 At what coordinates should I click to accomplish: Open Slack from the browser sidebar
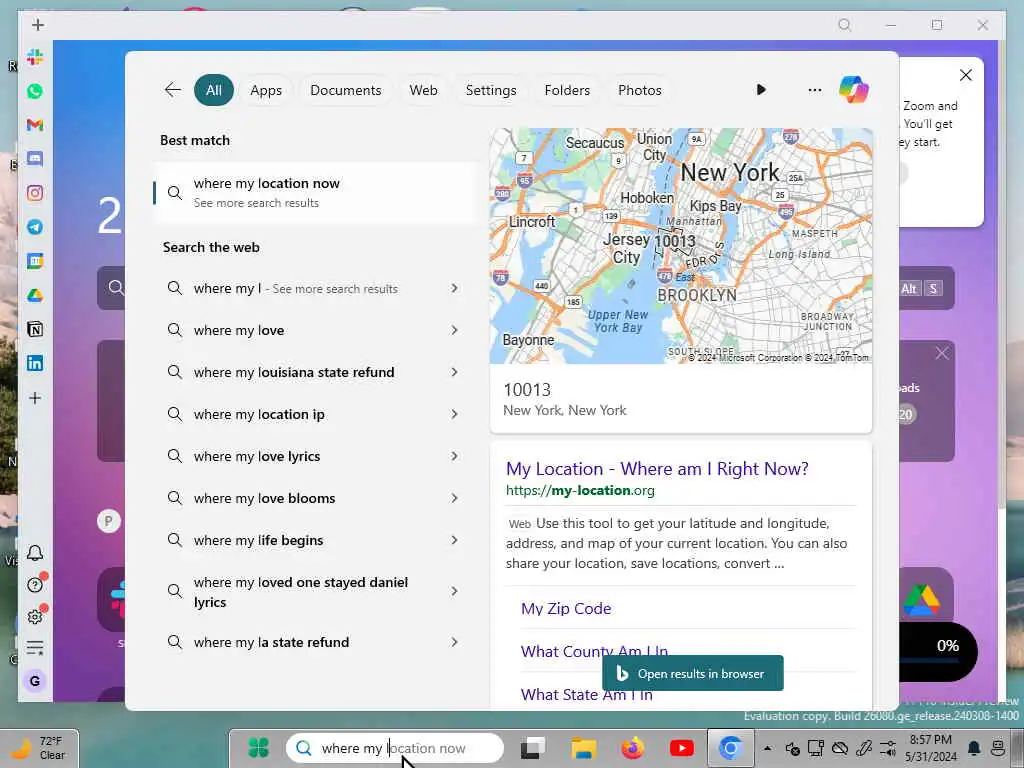click(x=35, y=57)
